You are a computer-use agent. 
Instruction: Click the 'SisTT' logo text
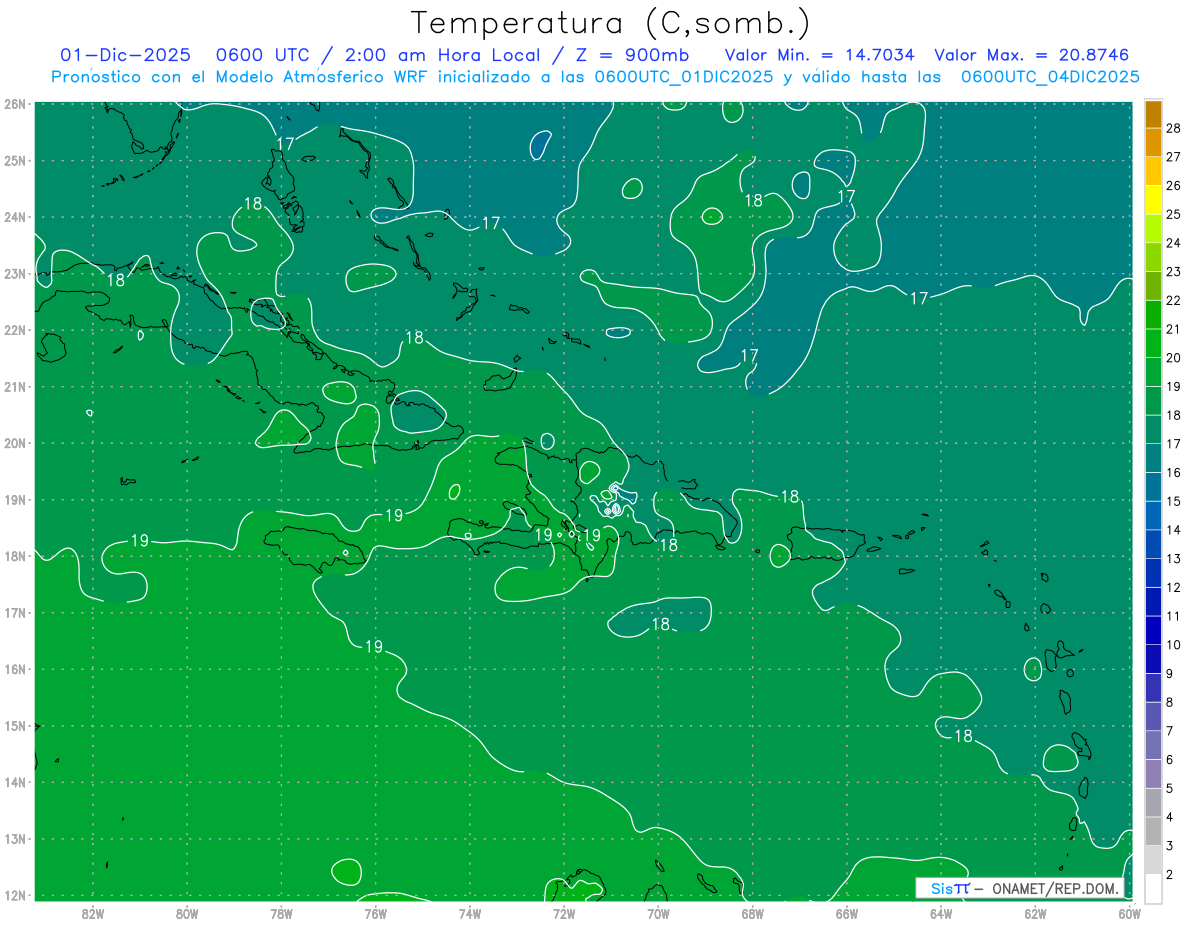click(949, 888)
